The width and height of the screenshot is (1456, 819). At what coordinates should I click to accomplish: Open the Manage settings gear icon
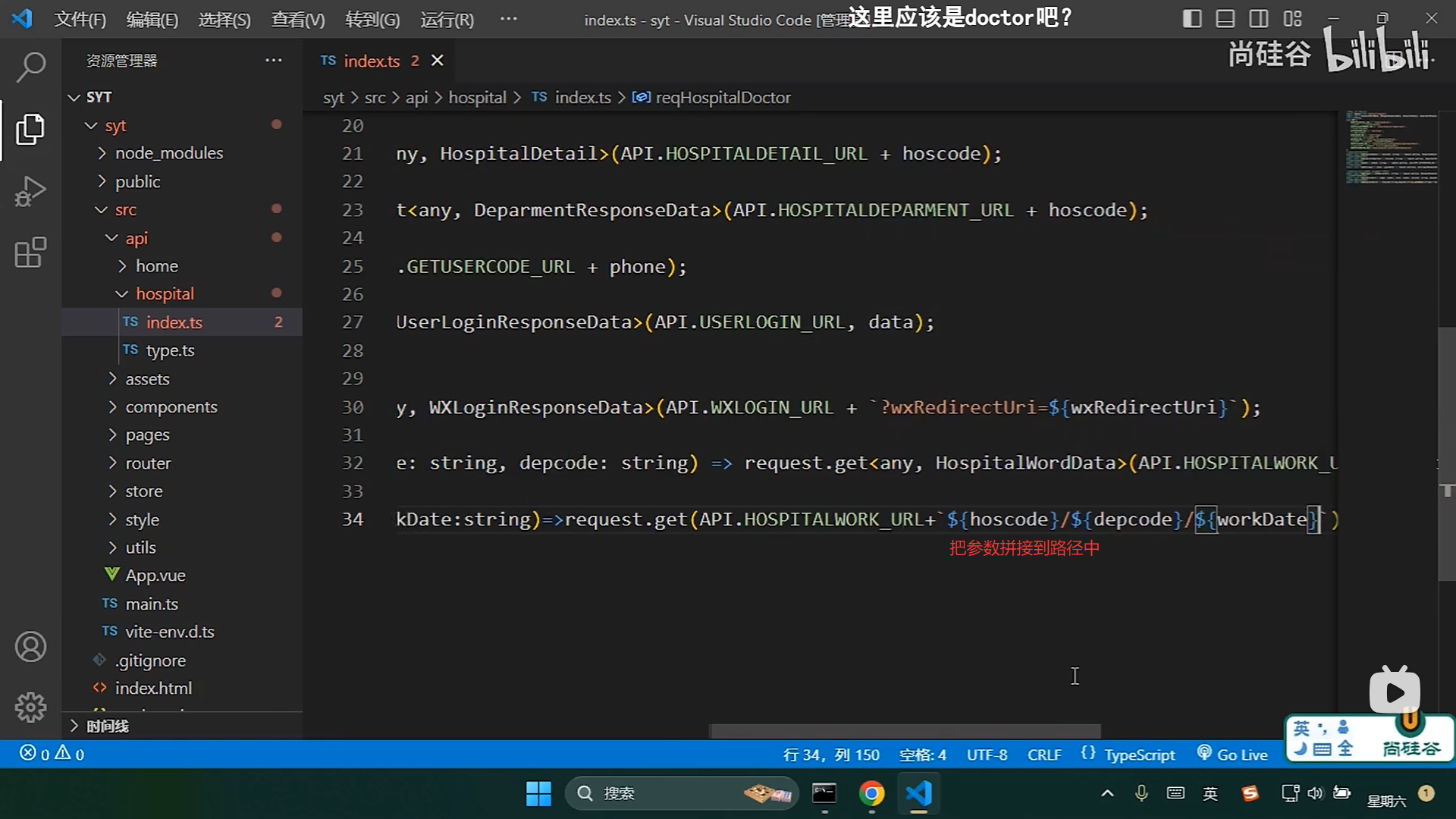click(30, 707)
